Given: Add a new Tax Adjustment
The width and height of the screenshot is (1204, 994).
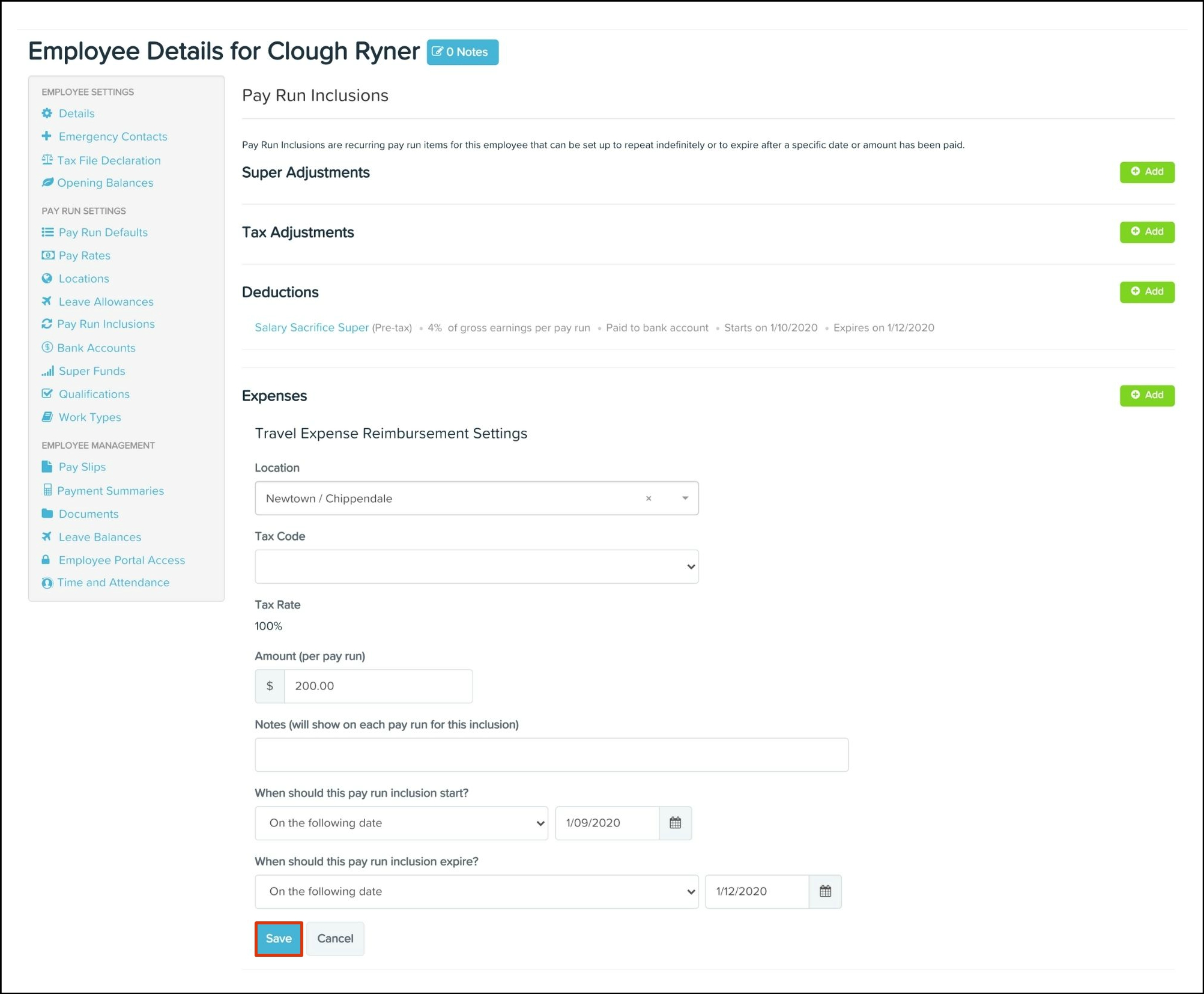Looking at the screenshot, I should [1146, 232].
